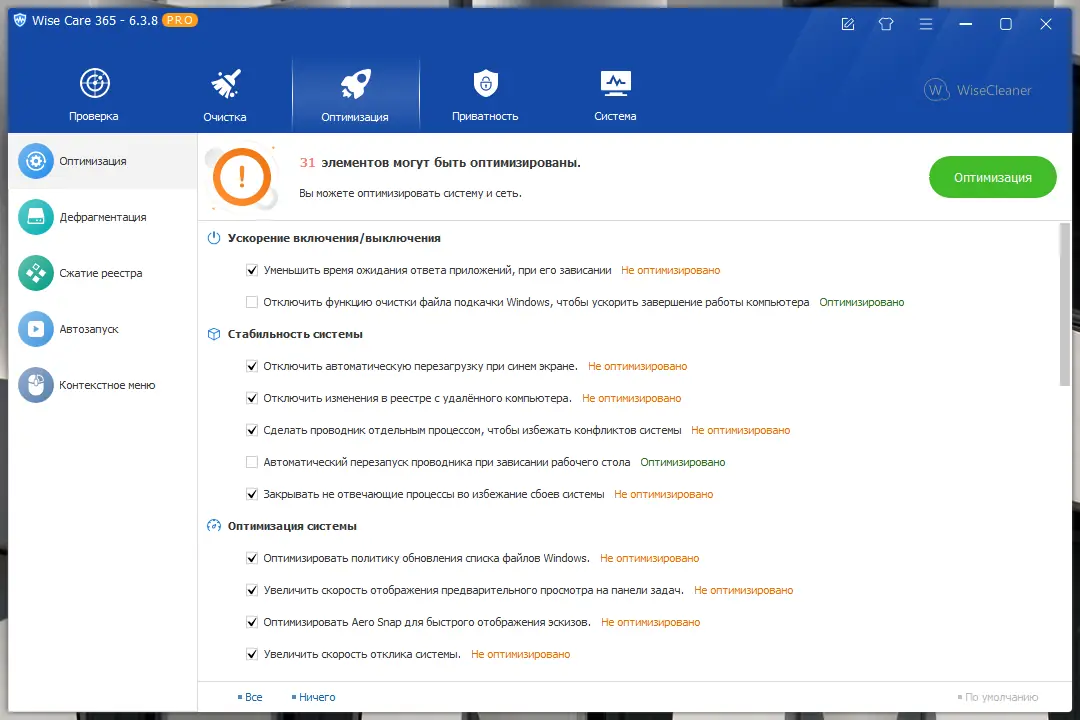Change the app skin via t-shirt icon
1080x720 pixels.
885,23
